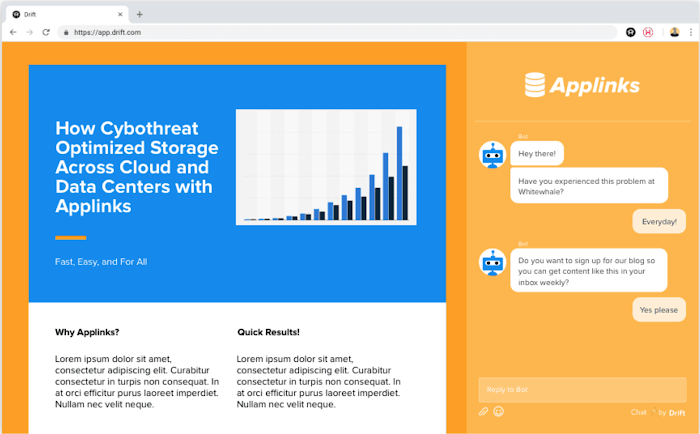Open the Drift browser extension icon

coord(630,32)
